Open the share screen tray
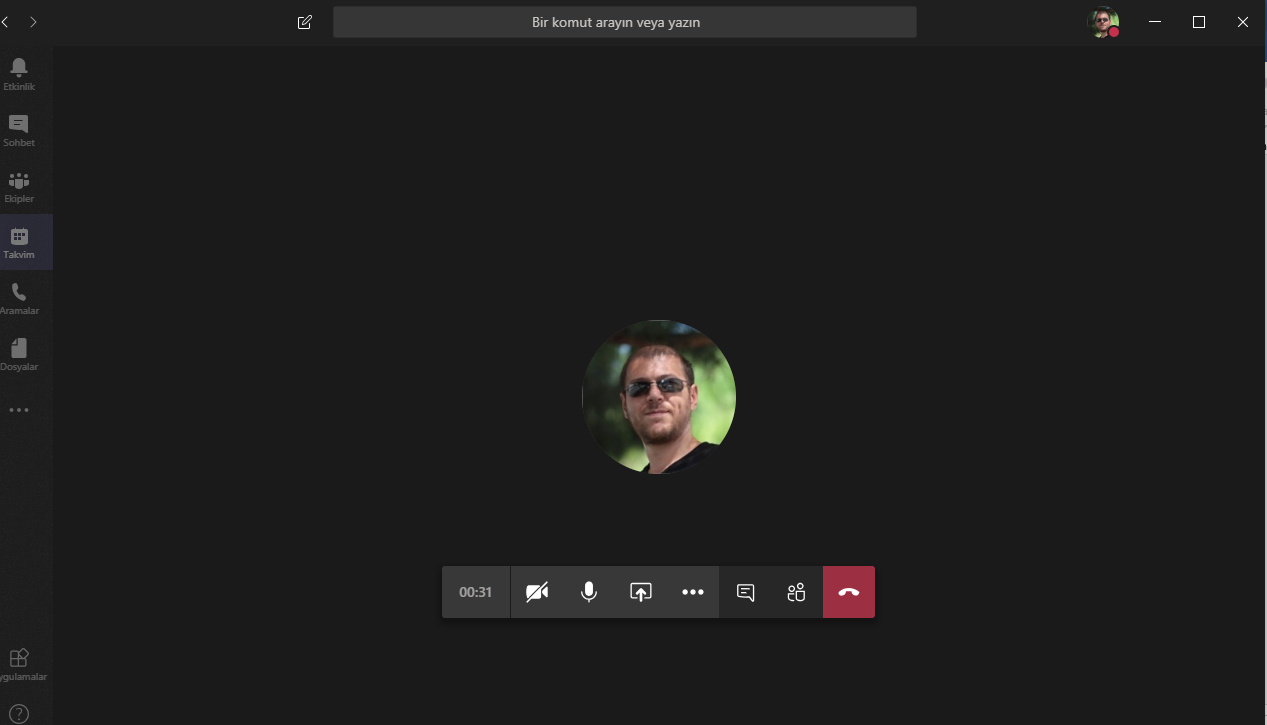This screenshot has width=1267, height=725. (641, 592)
